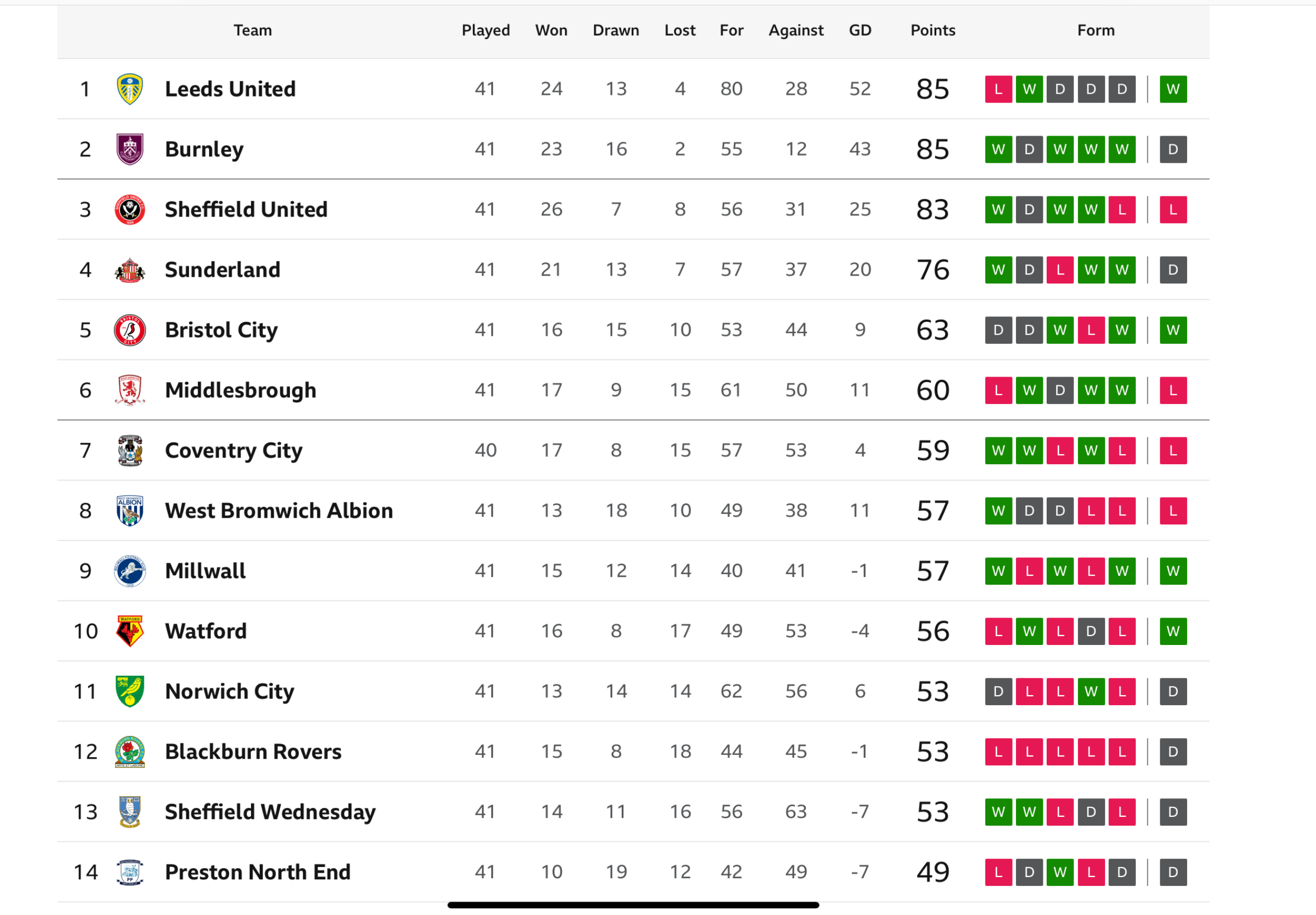Click the GD column header
1316x915 pixels.
pos(860,30)
